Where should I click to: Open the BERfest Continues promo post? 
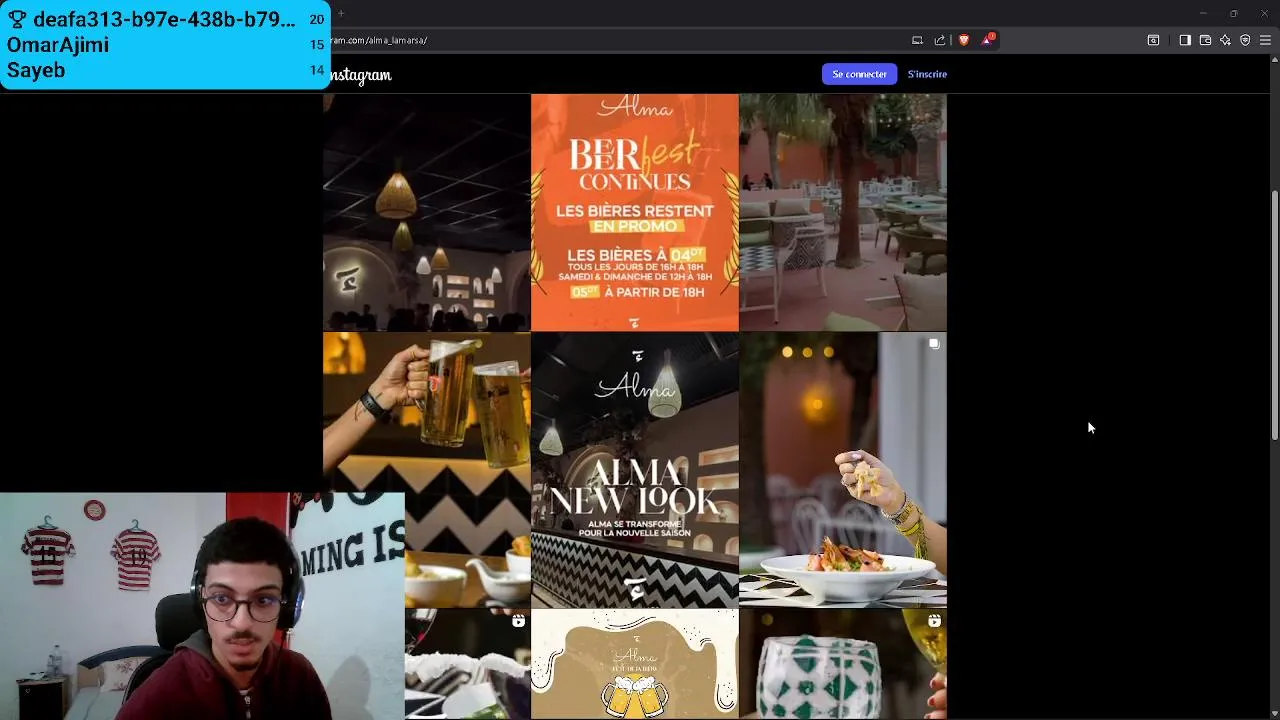click(635, 212)
